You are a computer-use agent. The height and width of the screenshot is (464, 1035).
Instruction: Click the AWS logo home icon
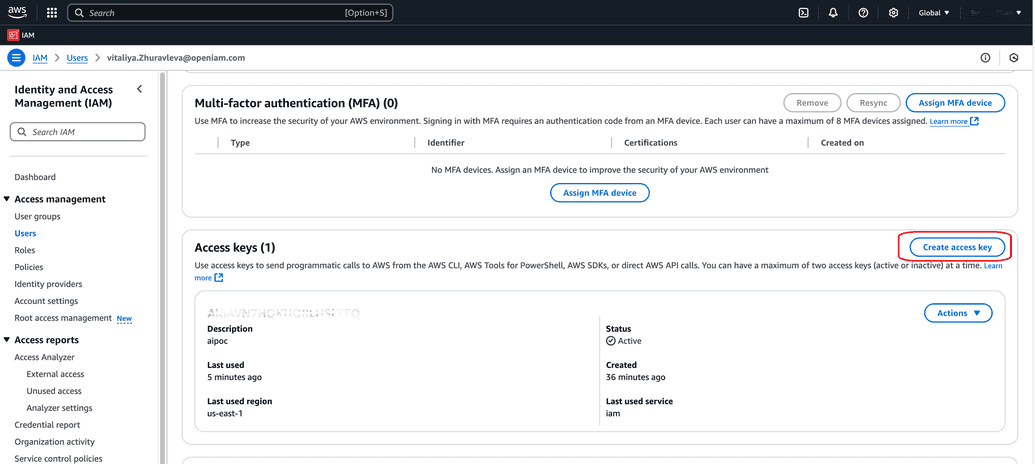pyautogui.click(x=18, y=13)
